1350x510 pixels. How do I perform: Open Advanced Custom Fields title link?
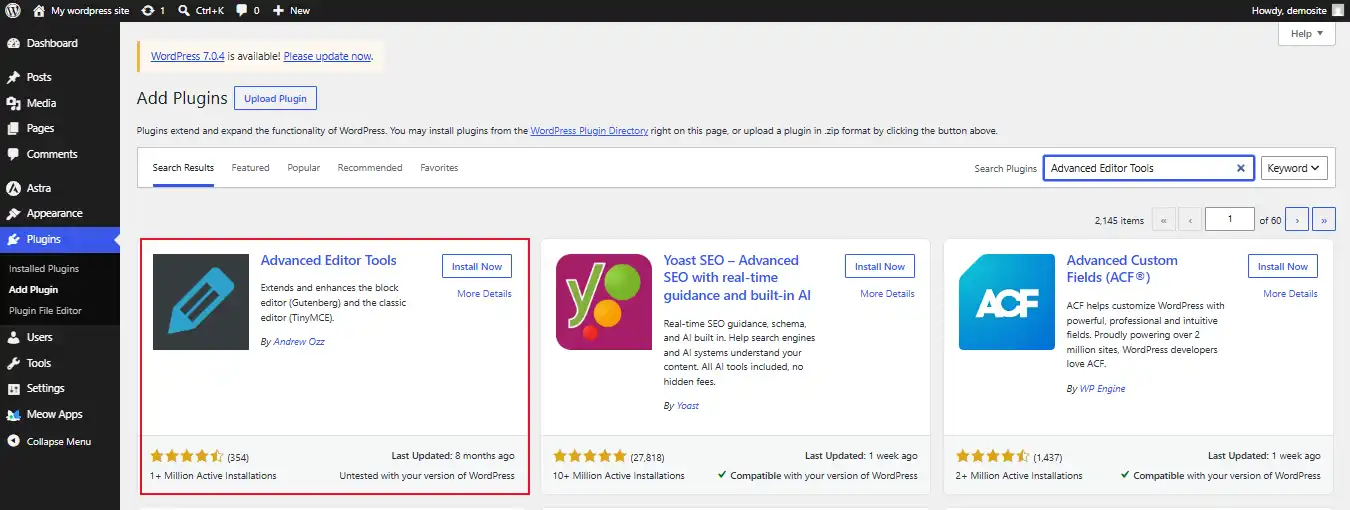click(x=1122, y=269)
